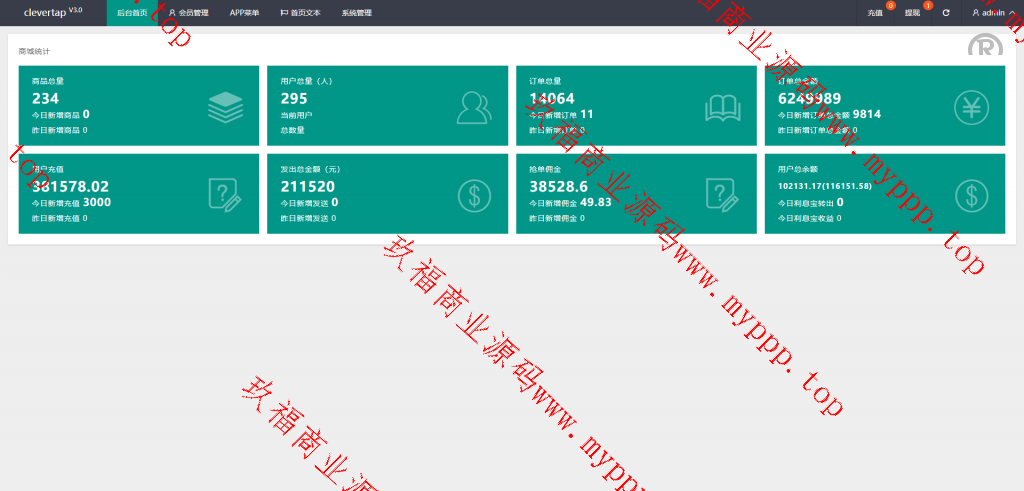Open the APP菜单 menu
This screenshot has width=1024, height=491.
(x=244, y=13)
